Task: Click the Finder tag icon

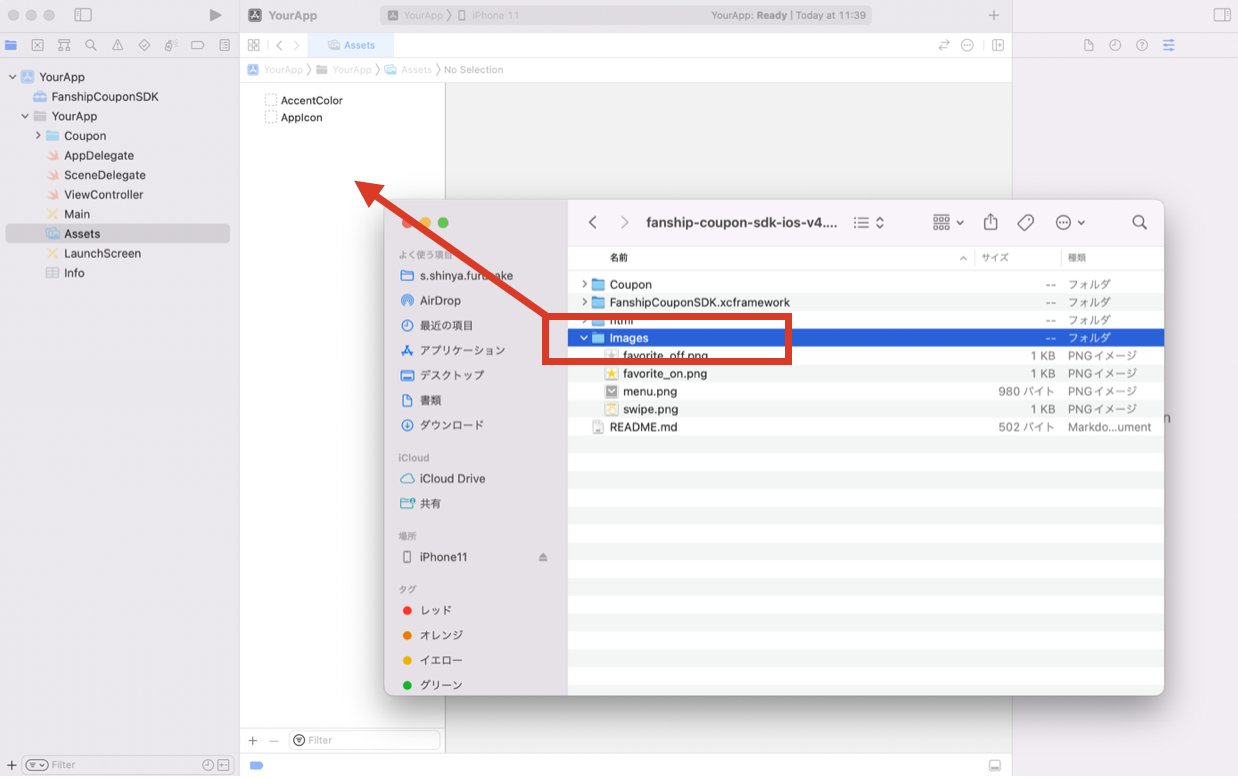Action: coord(1025,222)
